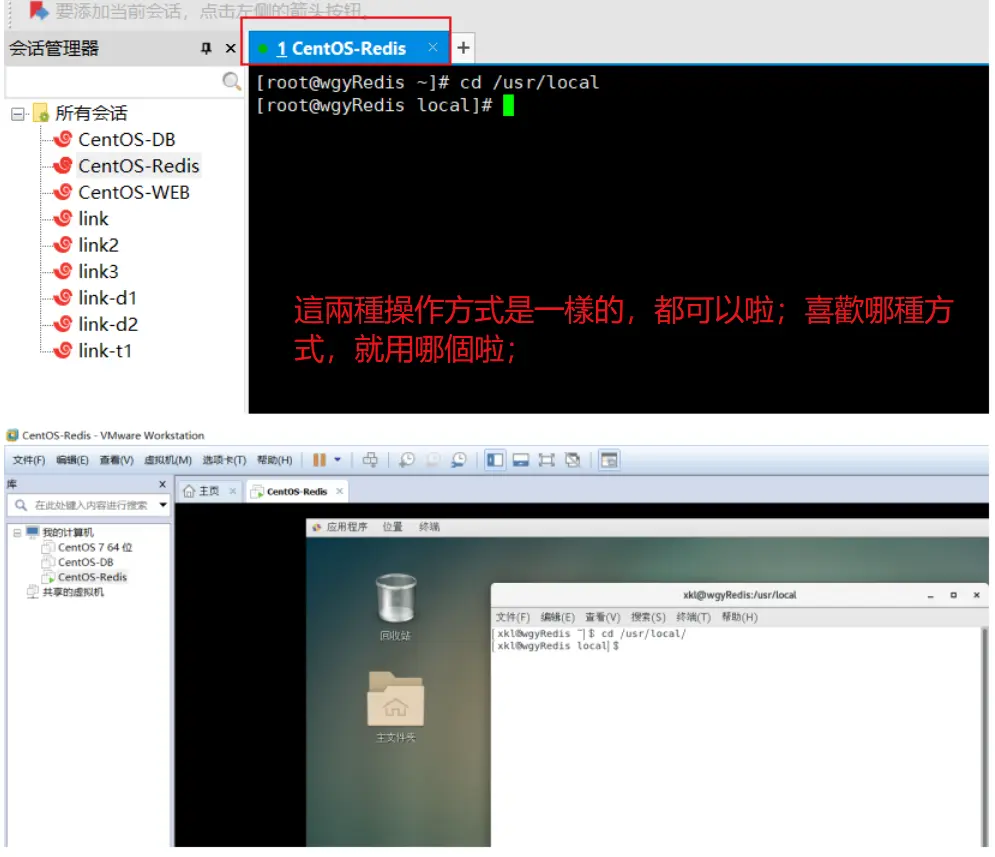The image size is (995, 857).
Task: Pause the virtual machine with orange button
Action: pyautogui.click(x=319, y=460)
